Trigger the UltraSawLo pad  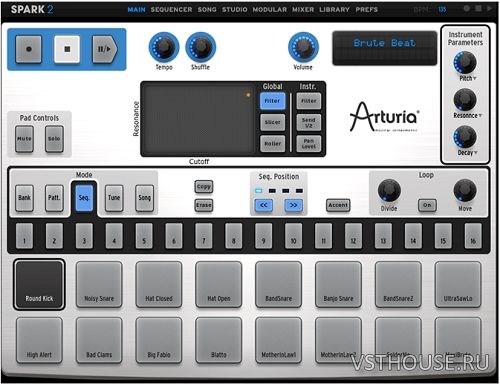click(458, 284)
